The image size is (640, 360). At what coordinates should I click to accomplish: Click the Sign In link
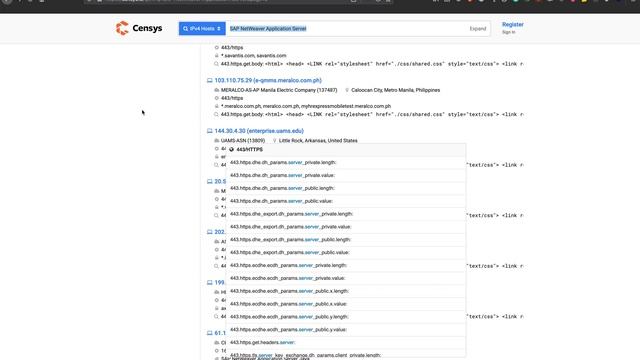(x=508, y=32)
